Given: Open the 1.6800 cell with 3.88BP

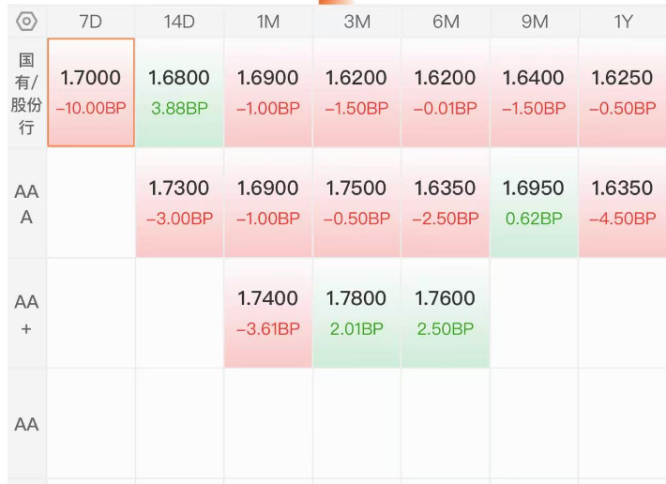Looking at the screenshot, I should point(179,92).
